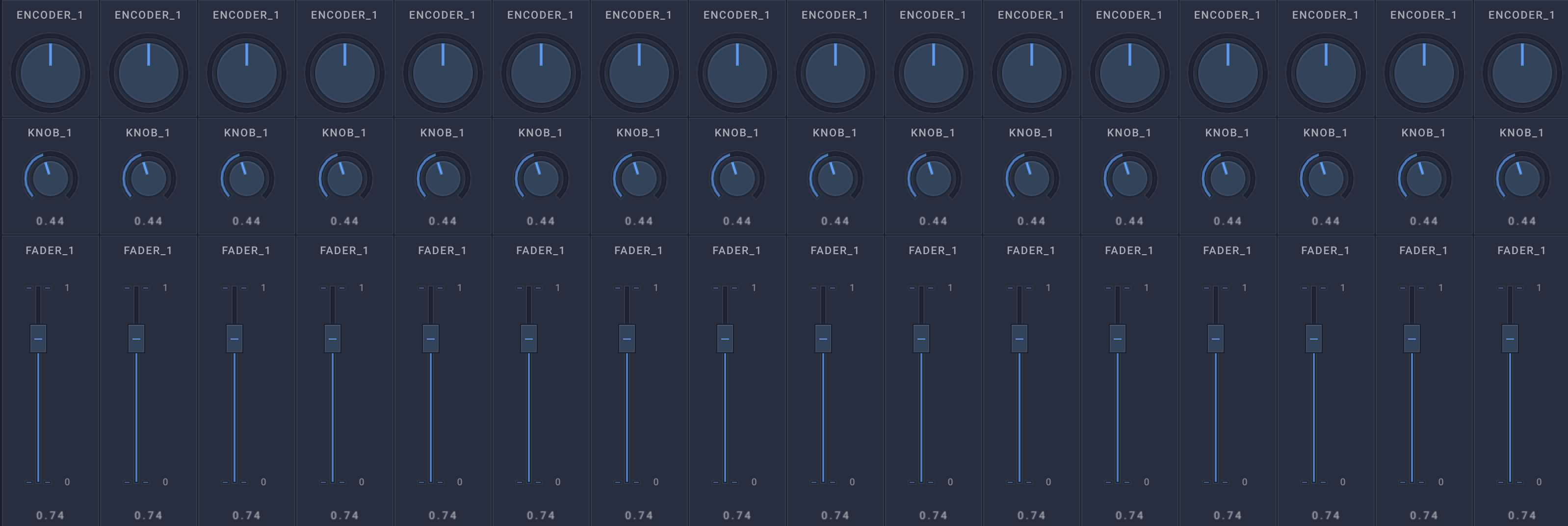1568x526 pixels.
Task: Click the first ENCODER_1 dial from the left
Action: 51,73
